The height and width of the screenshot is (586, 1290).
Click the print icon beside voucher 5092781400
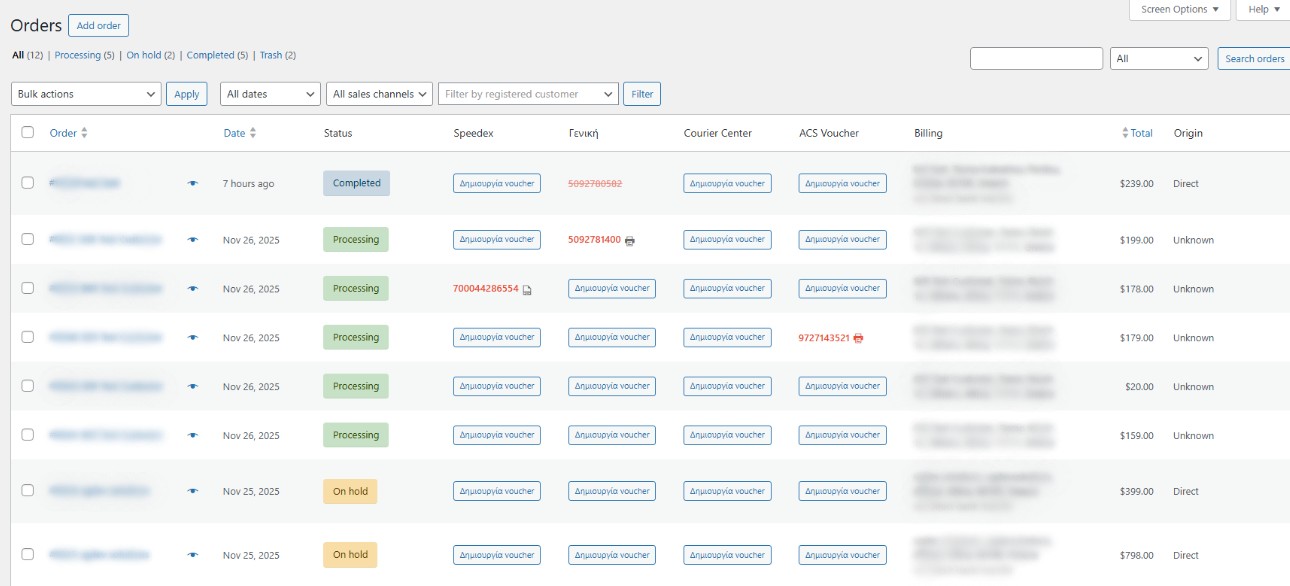630,241
